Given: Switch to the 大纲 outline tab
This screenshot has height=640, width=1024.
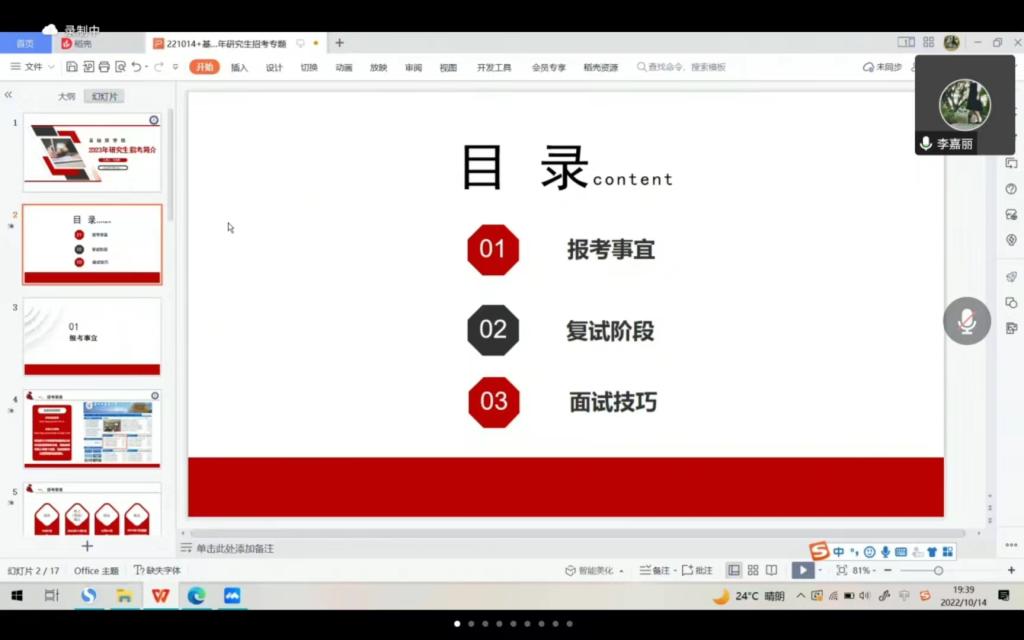Looking at the screenshot, I should pyautogui.click(x=66, y=96).
